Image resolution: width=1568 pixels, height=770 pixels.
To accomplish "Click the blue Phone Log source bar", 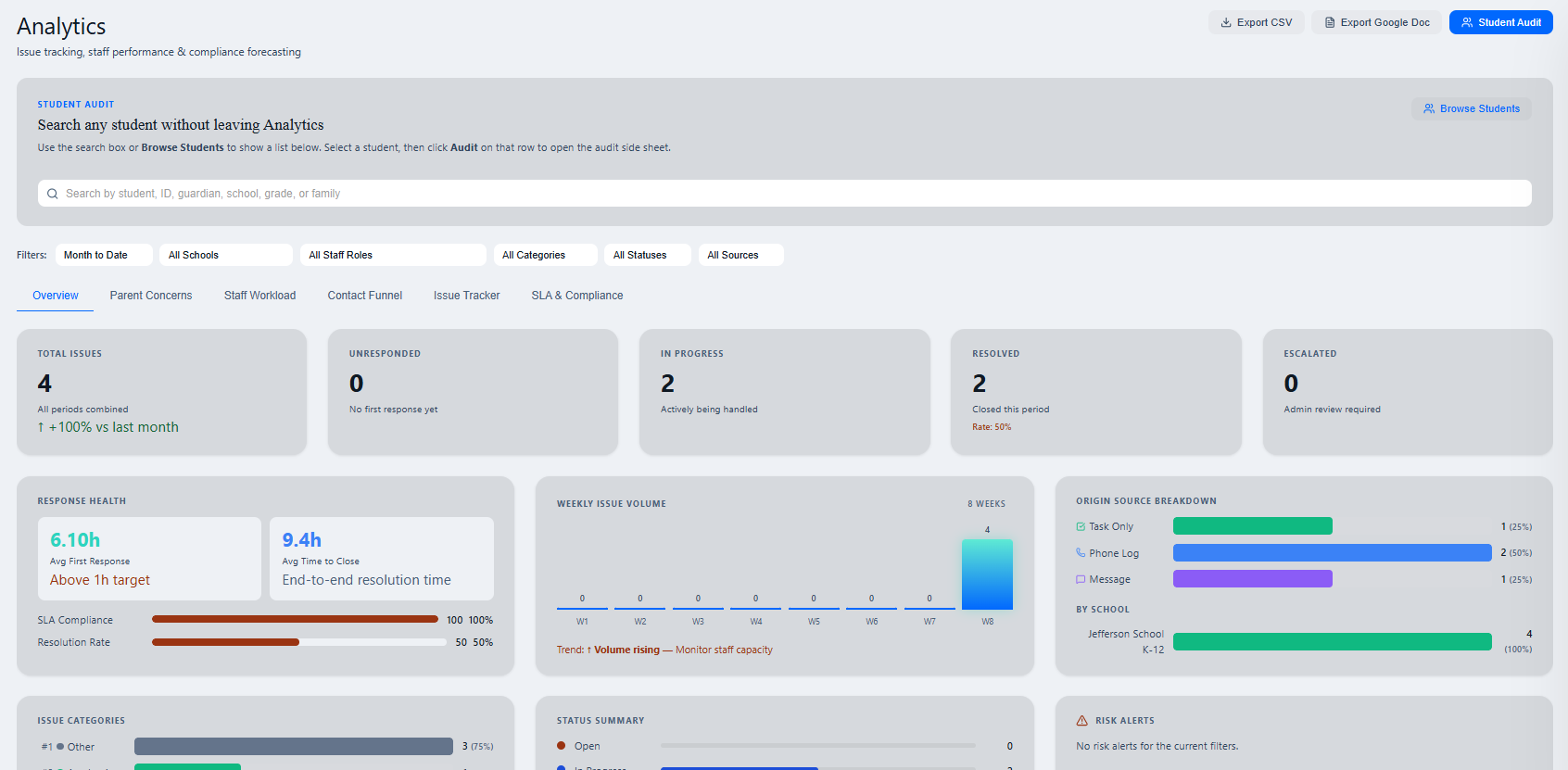I will tap(1333, 553).
